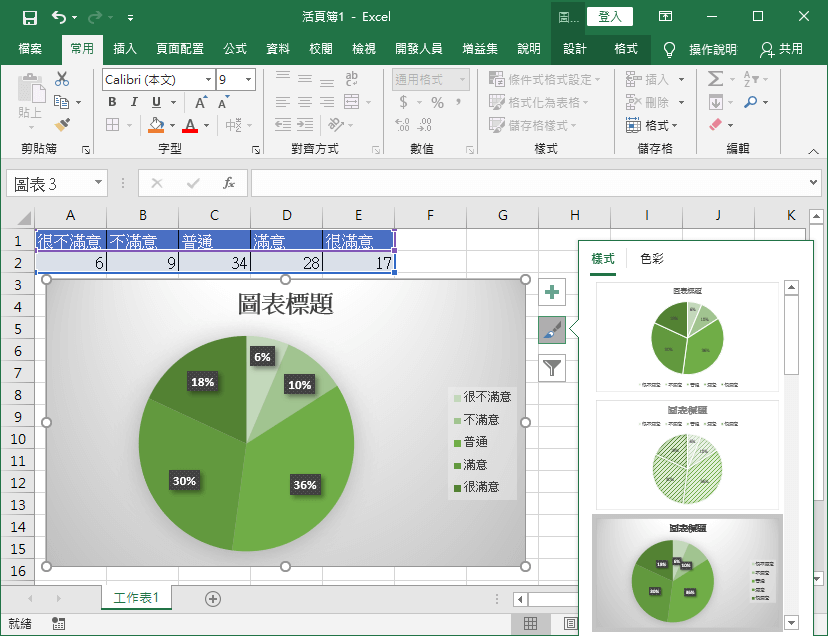The image size is (828, 636).
Task: Switch to the Formulas (公式) tab
Action: point(235,49)
